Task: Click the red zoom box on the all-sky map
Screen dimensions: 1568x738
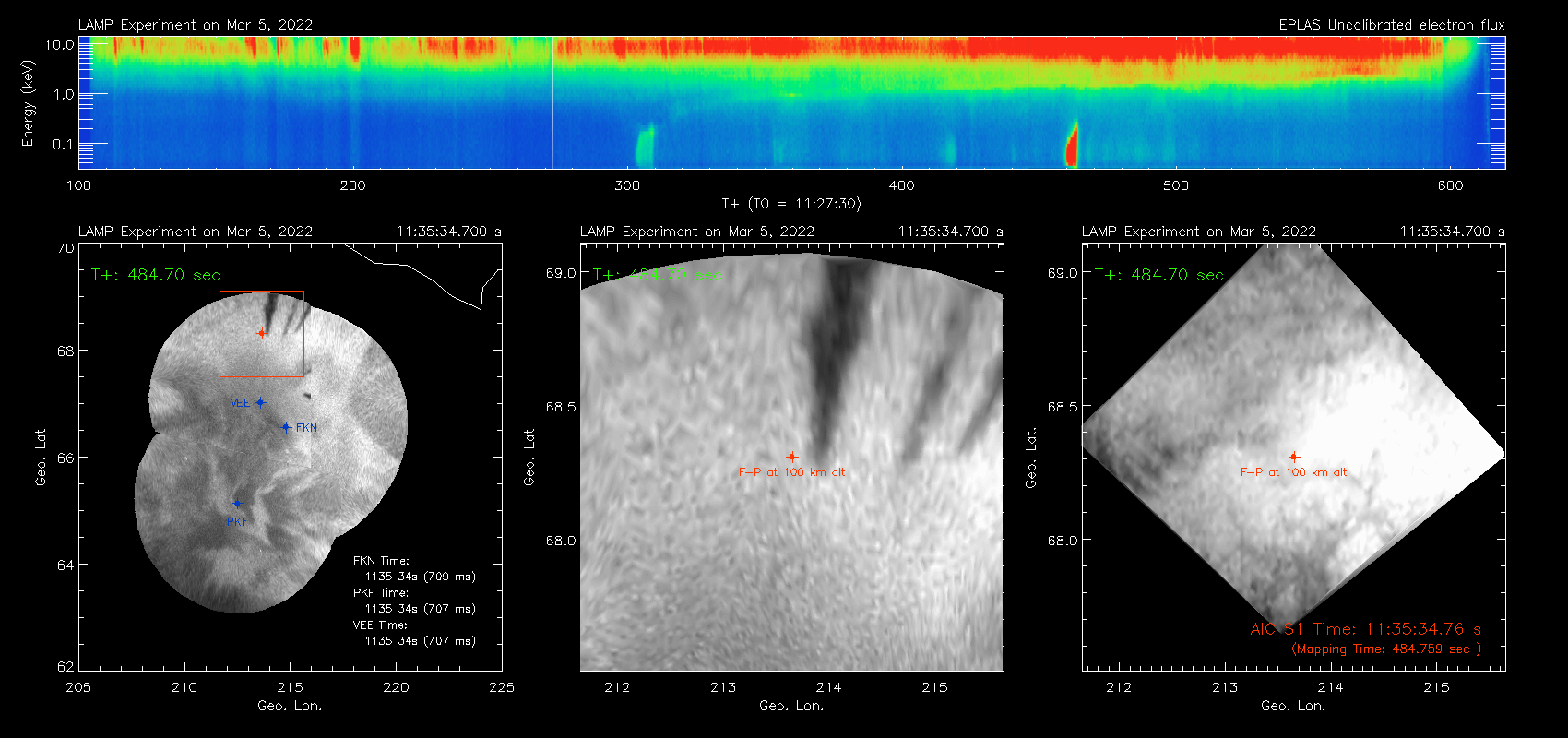Action: click(x=262, y=334)
